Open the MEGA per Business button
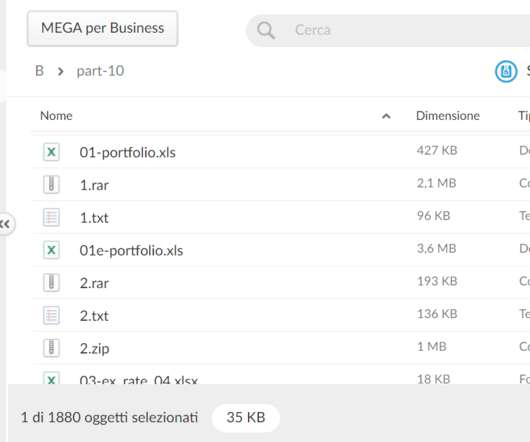Viewport: 530px width, 442px height. click(x=102, y=28)
